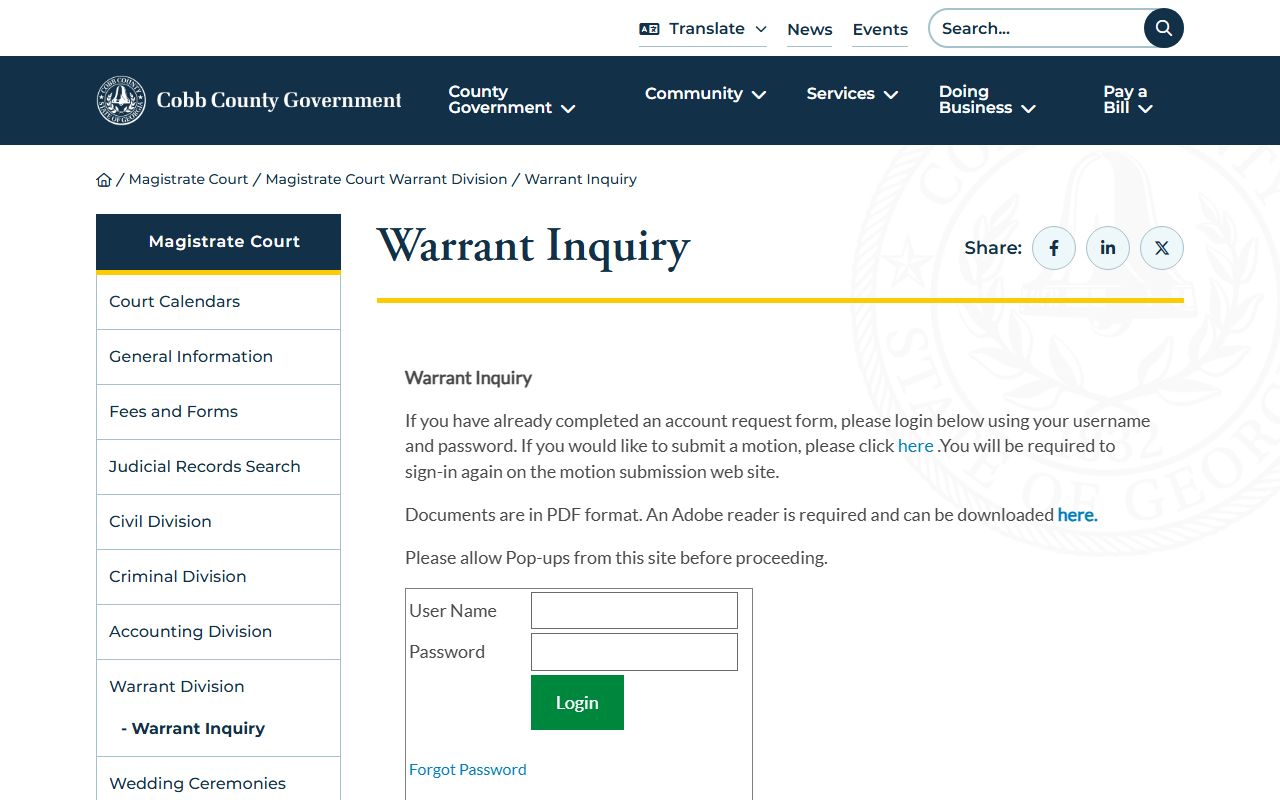Screen dimensions: 1280x800
Task: Click 'here.' link to download Adobe reader
Action: tap(1078, 515)
